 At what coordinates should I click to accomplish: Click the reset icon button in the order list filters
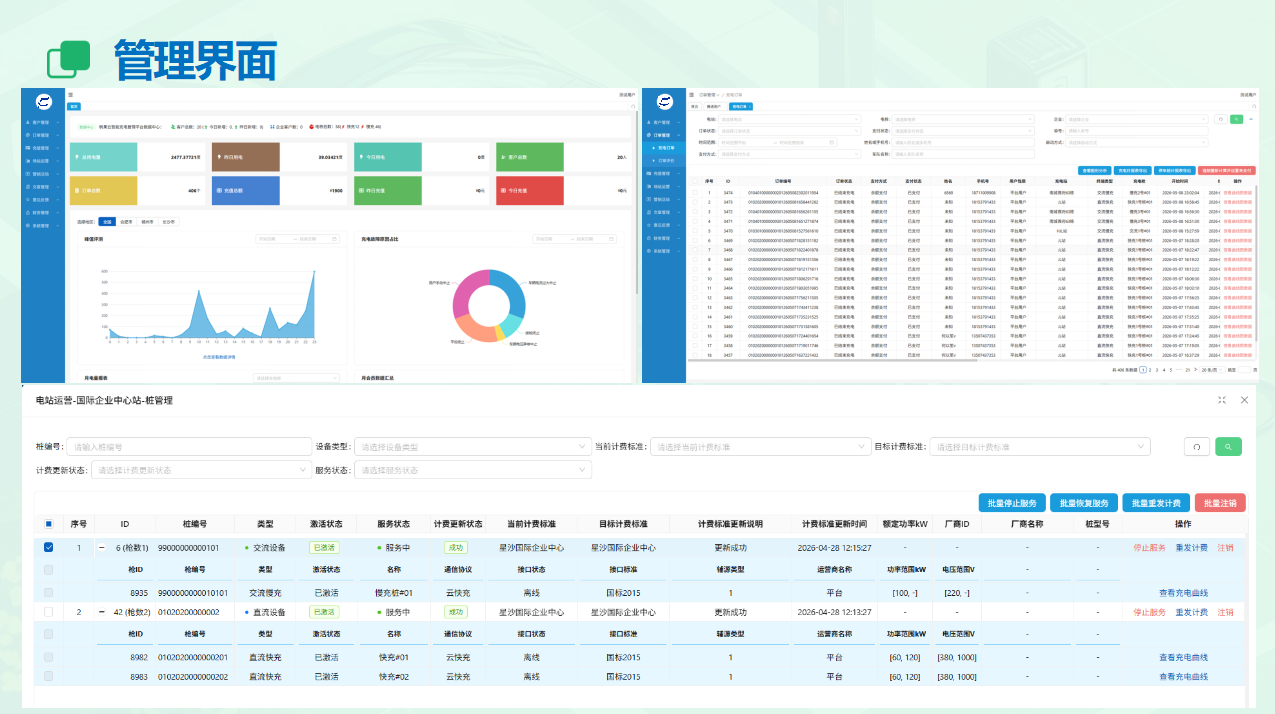coord(1221,119)
